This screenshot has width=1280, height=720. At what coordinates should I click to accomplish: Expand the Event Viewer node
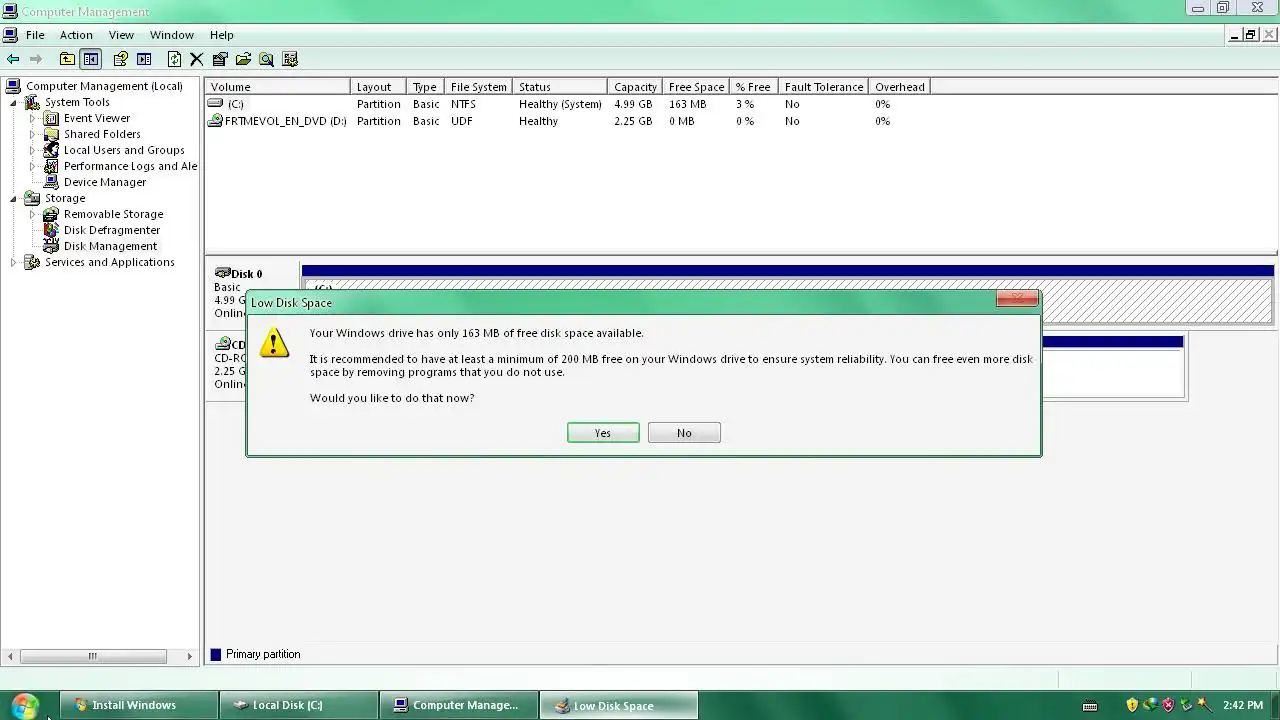point(32,118)
